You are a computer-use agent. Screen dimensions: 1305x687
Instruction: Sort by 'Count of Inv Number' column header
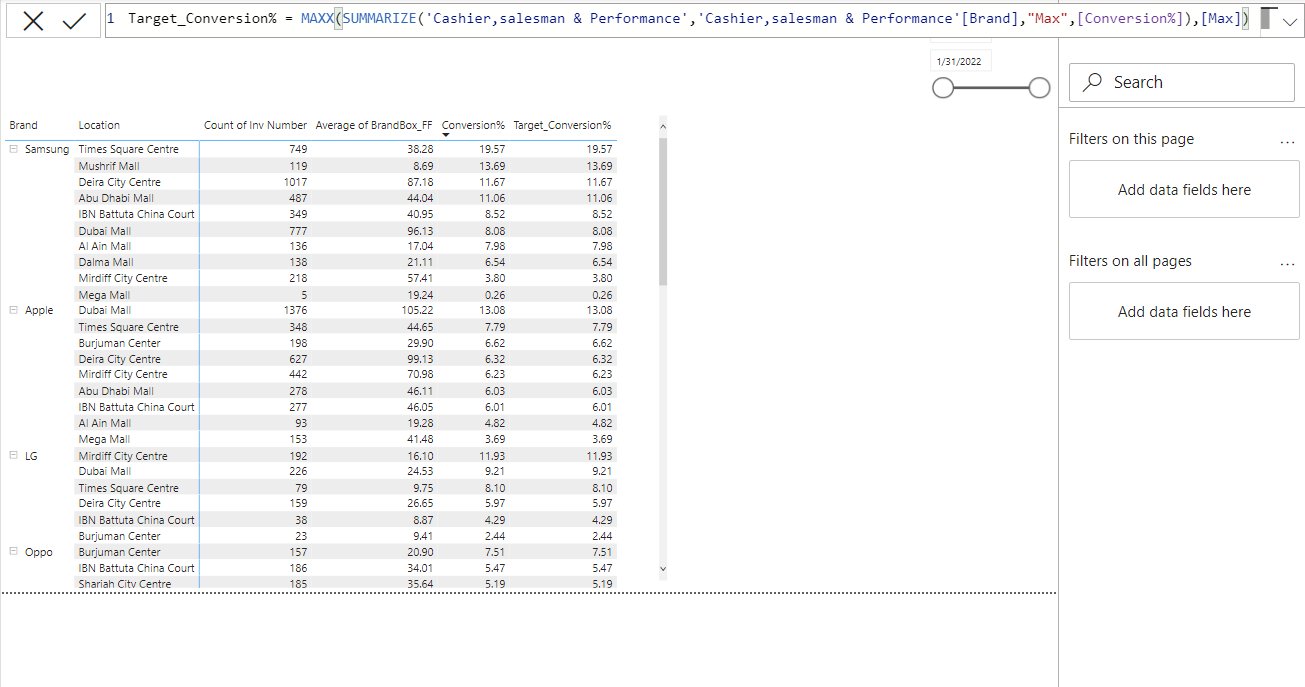pos(255,125)
